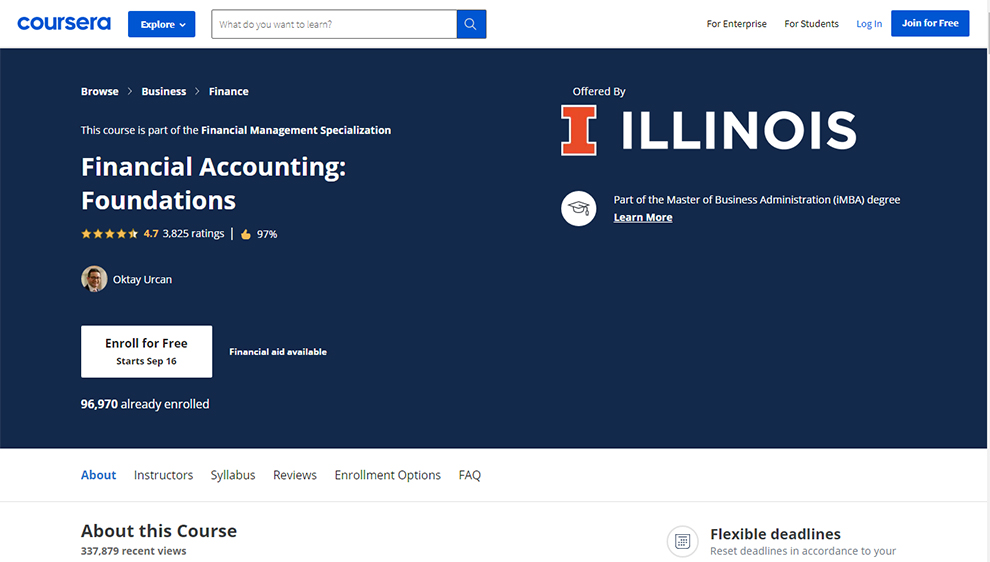Screen dimensions: 990x562
Task: Click the Illinois university logo
Action: tap(708, 130)
